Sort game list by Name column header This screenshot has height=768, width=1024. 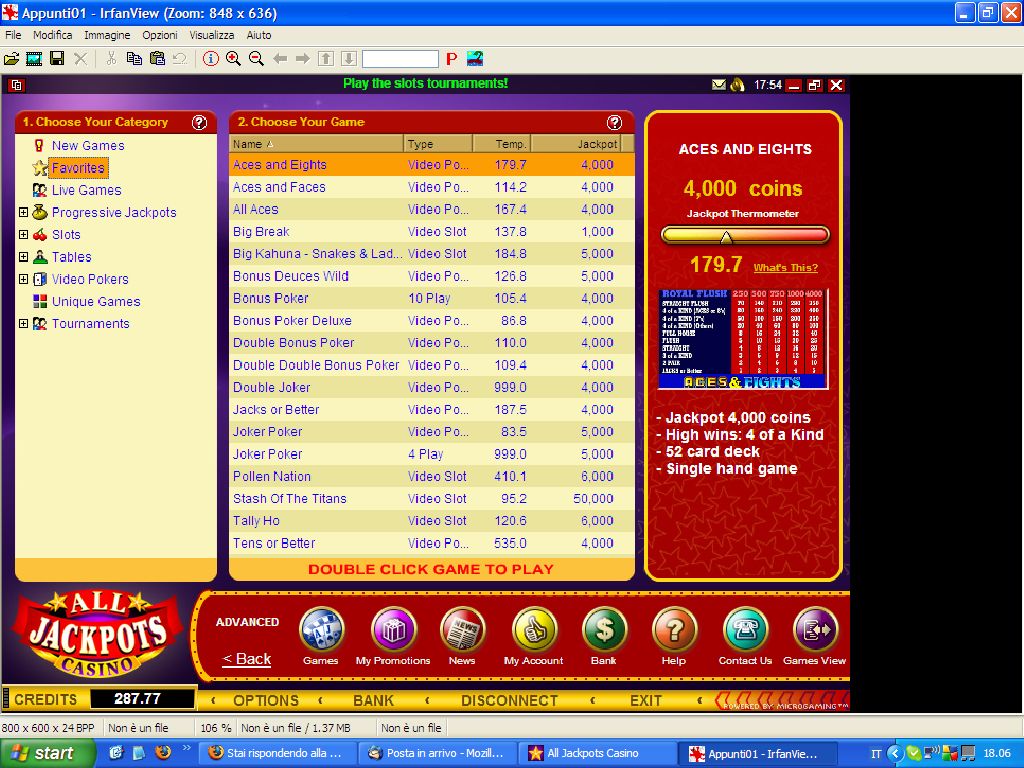[317, 144]
